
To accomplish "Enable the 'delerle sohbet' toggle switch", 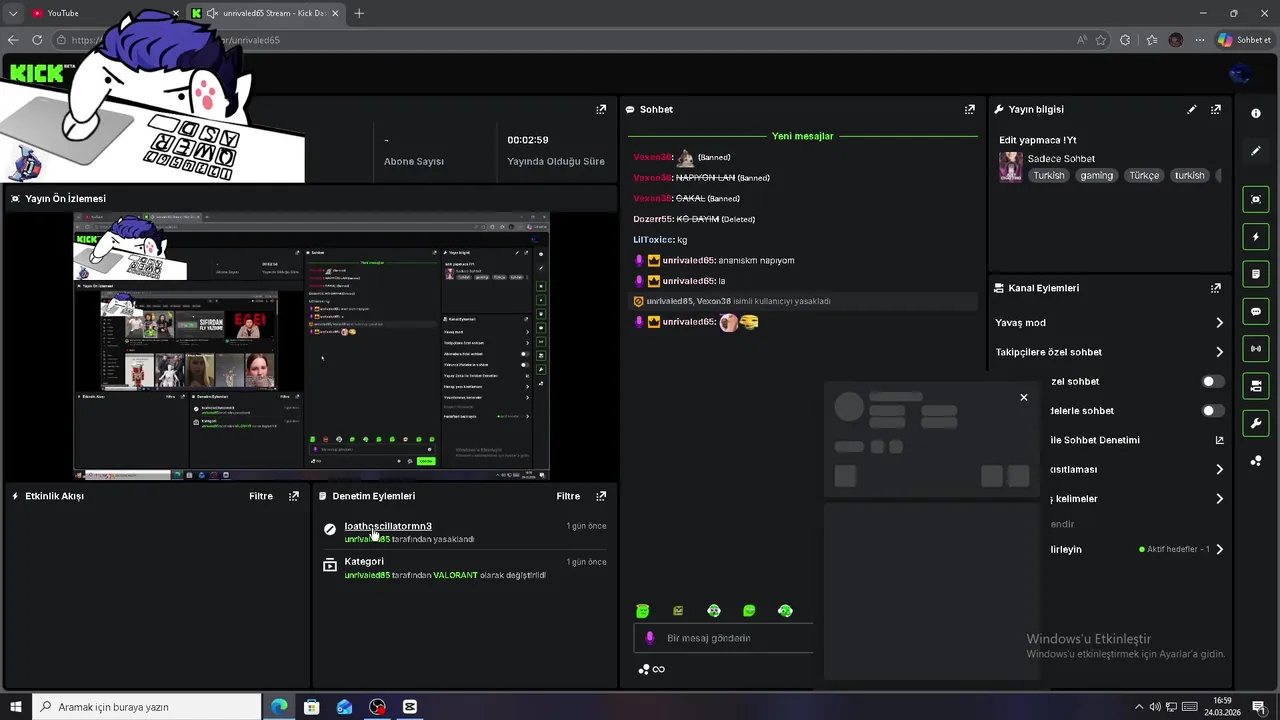I will 1212,411.
